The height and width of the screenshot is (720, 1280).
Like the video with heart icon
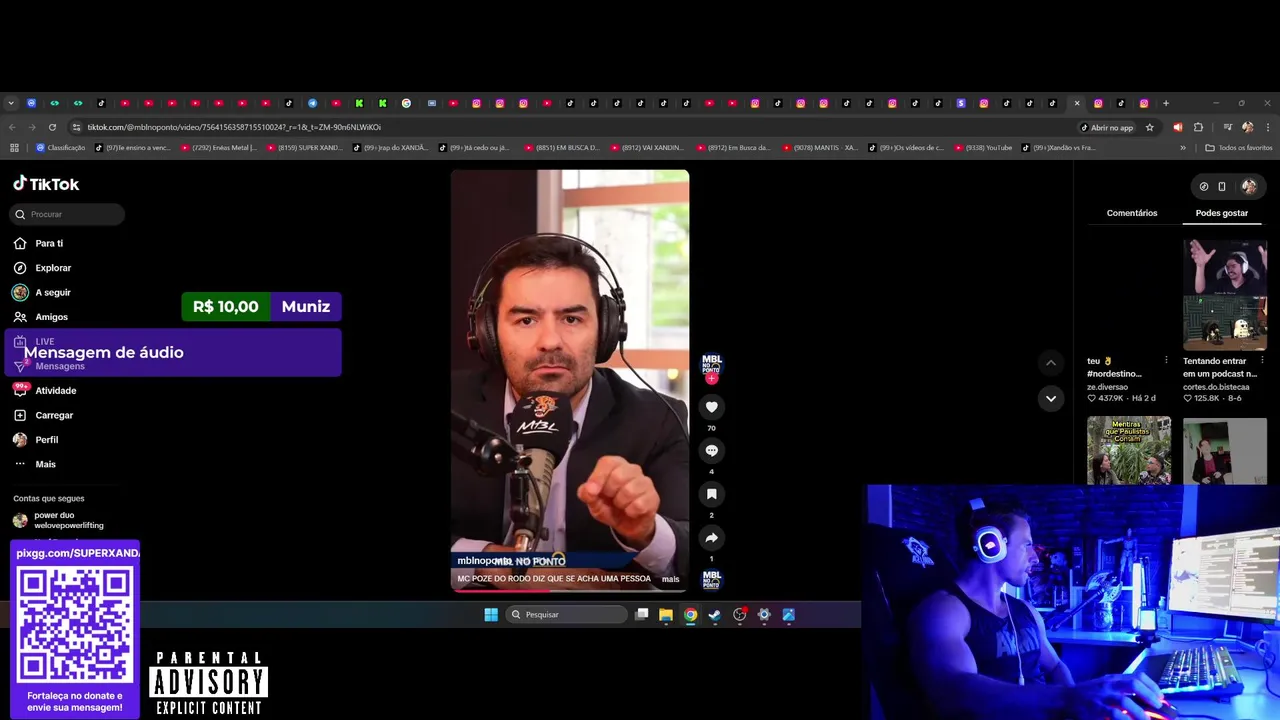tap(711, 407)
